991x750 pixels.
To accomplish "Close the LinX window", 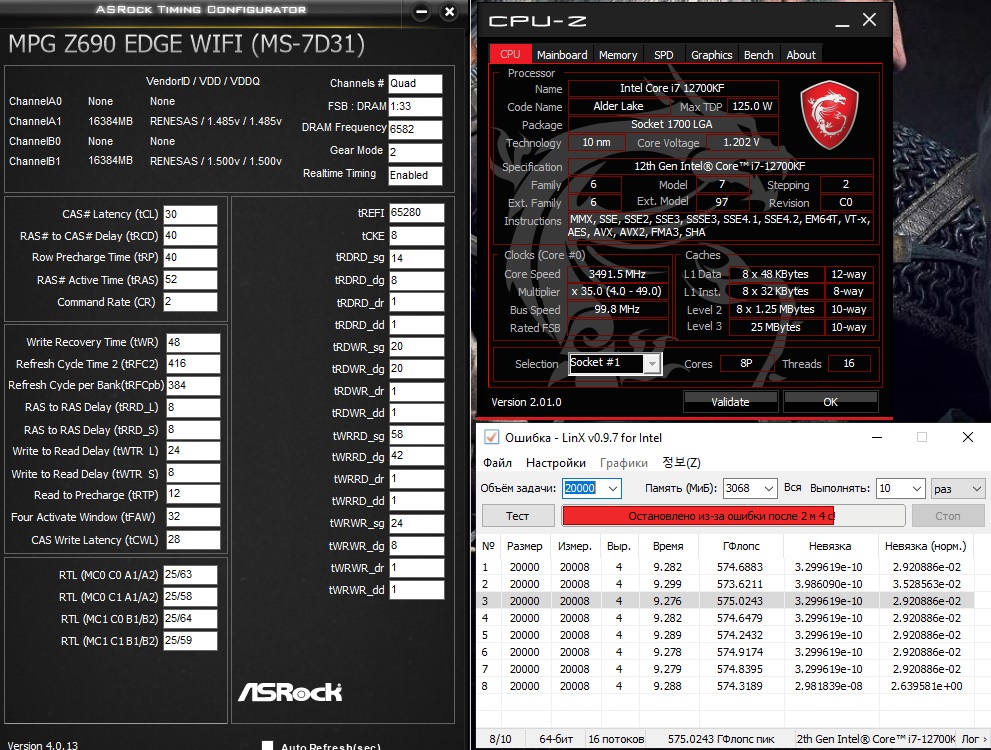I will (968, 437).
